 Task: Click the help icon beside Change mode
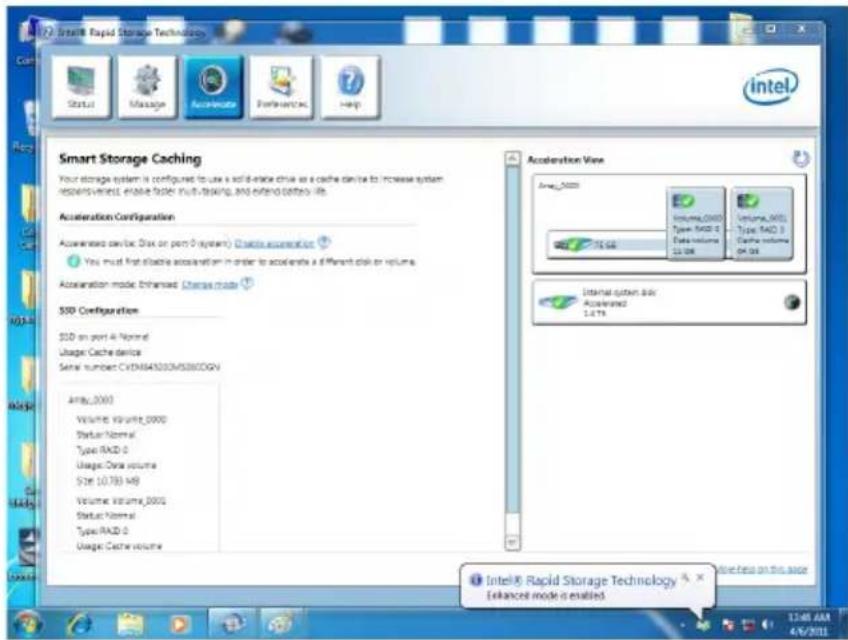click(x=247, y=283)
